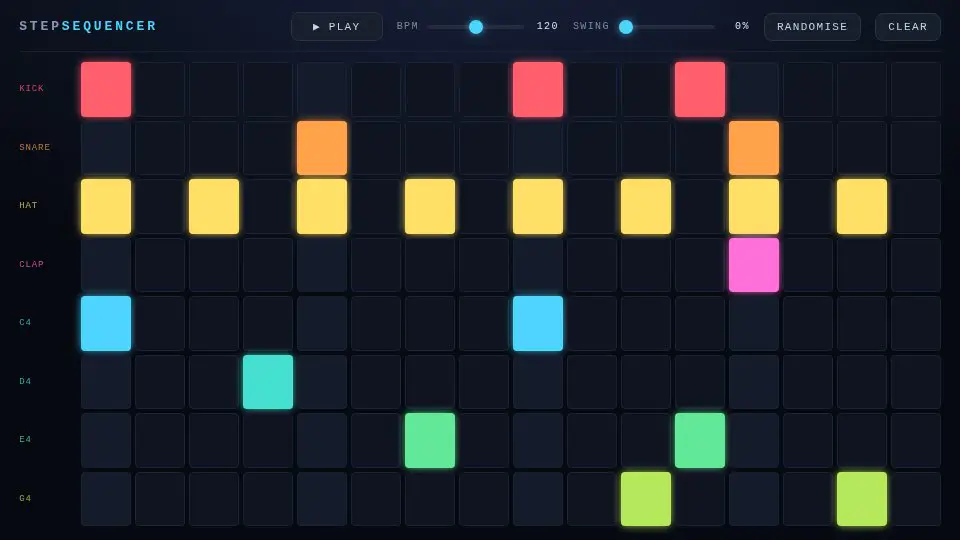Enable the E4 step 1 pad

[x=106, y=440]
